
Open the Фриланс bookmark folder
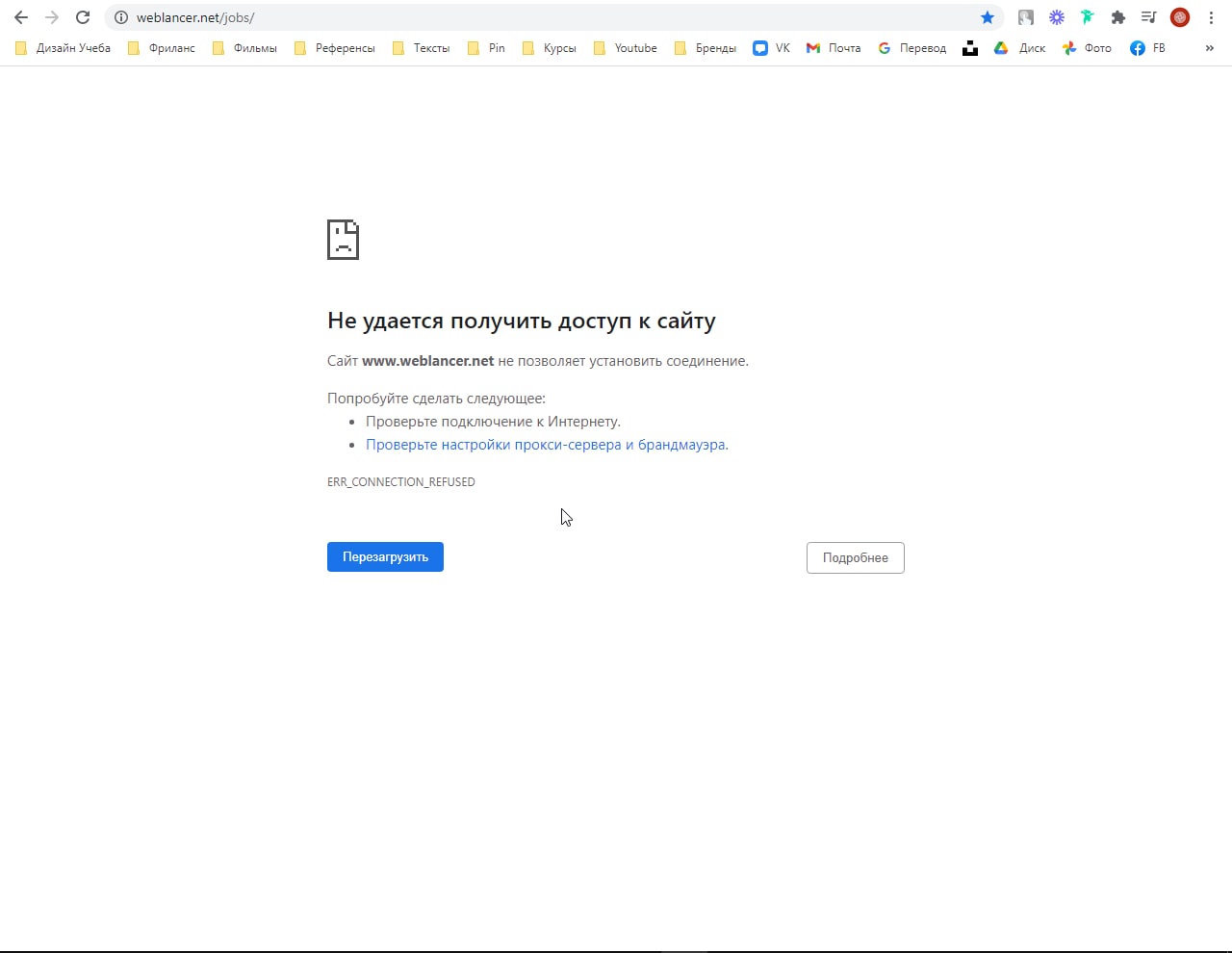tap(161, 48)
